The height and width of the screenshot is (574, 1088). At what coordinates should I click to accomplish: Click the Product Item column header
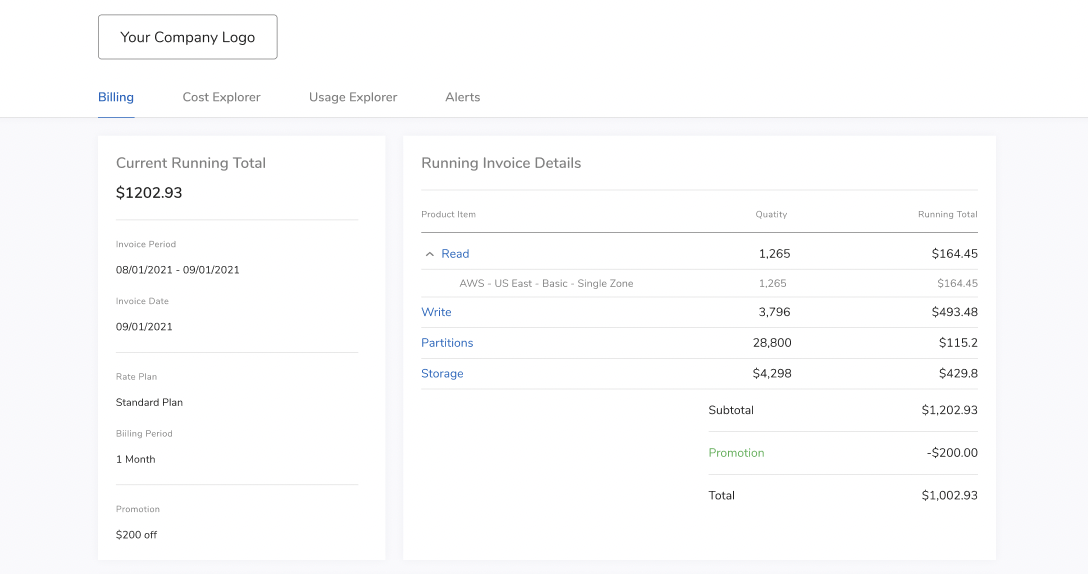[x=448, y=215]
